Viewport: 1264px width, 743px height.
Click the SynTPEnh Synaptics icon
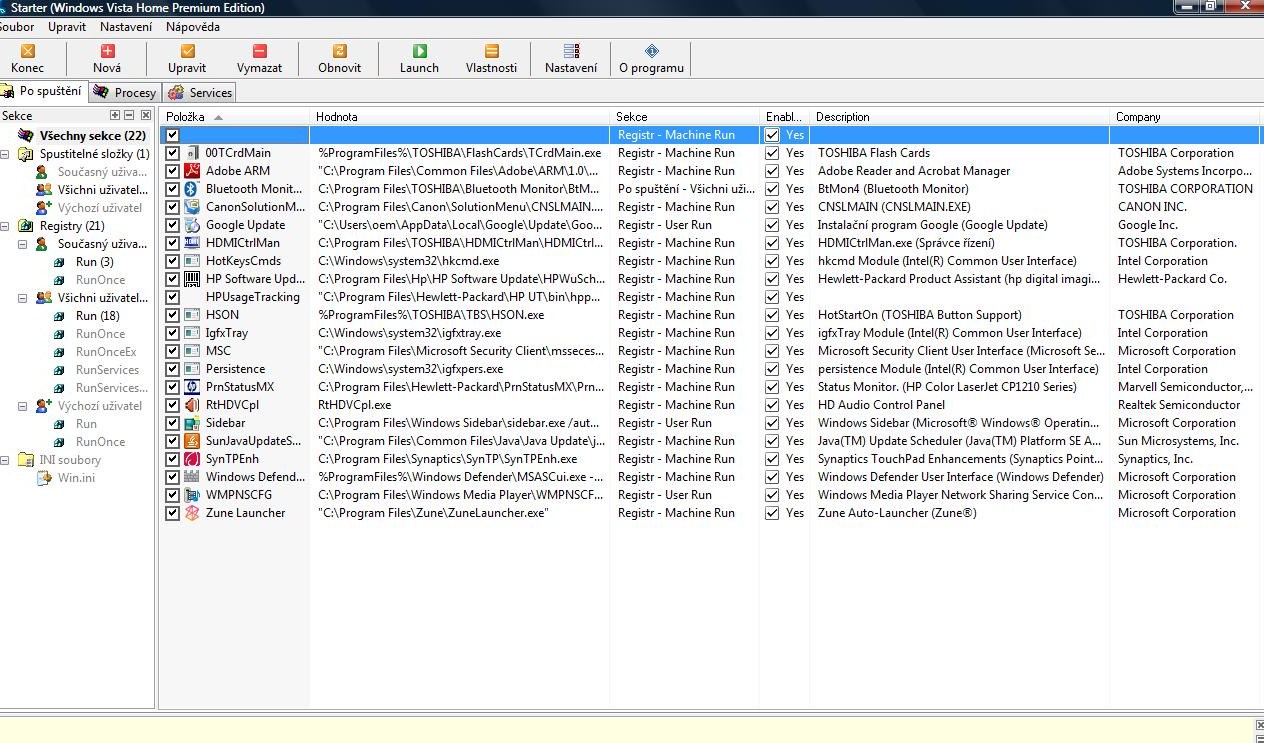click(193, 459)
